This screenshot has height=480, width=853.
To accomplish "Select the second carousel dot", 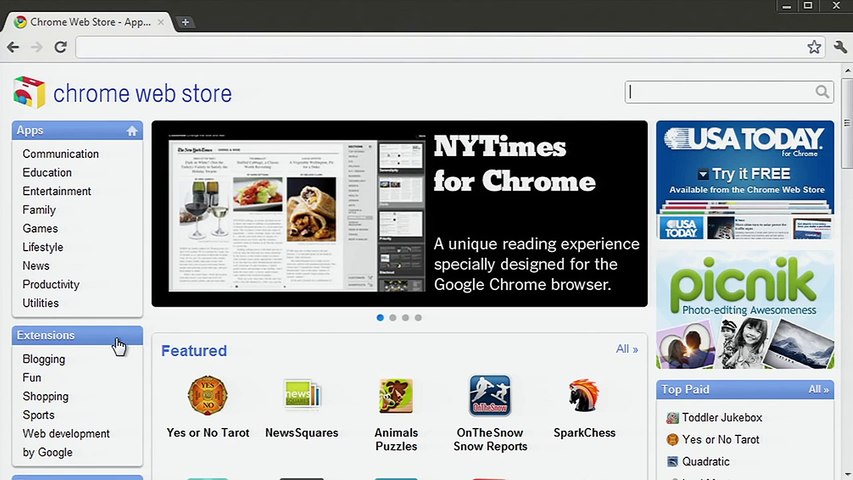I will tap(393, 318).
